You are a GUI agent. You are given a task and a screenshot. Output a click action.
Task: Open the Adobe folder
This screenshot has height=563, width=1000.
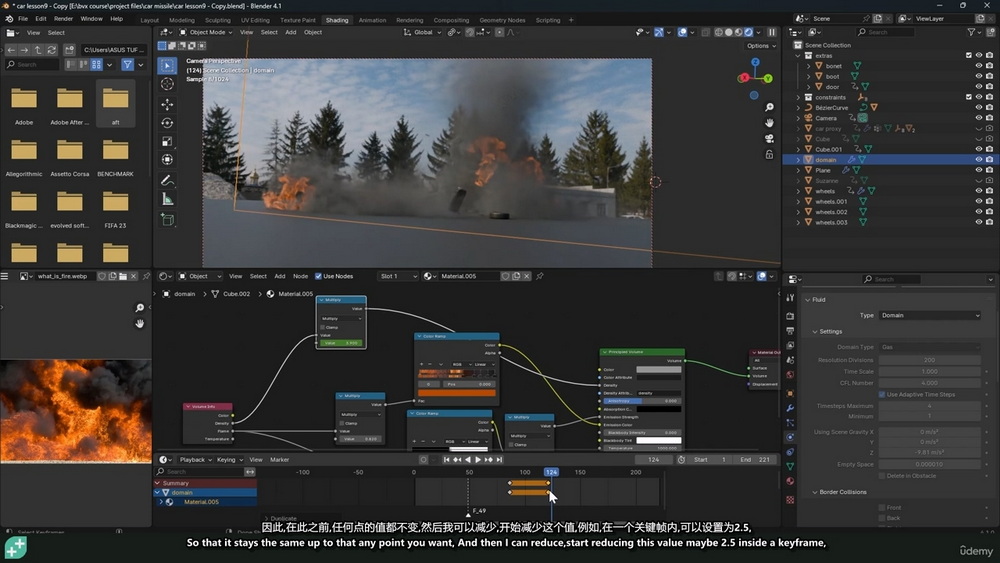click(24, 105)
